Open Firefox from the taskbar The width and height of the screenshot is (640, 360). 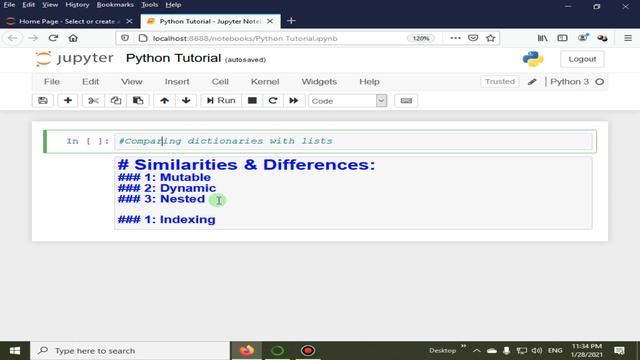point(247,351)
